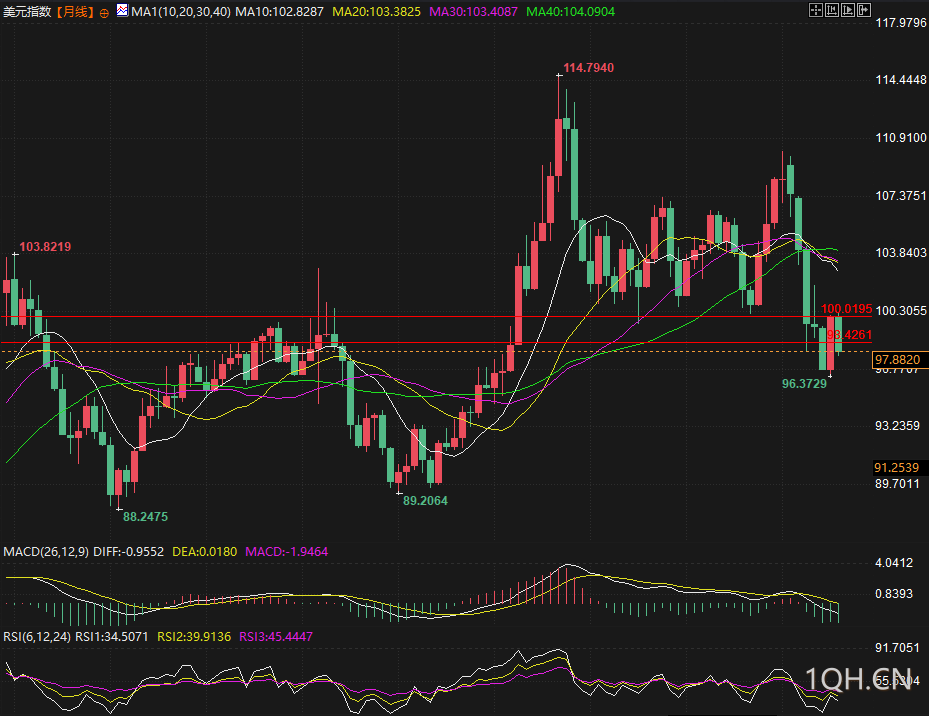The width and height of the screenshot is (929, 716).
Task: Click the orange plus-circle icon beside 月线
Action: click(104, 12)
